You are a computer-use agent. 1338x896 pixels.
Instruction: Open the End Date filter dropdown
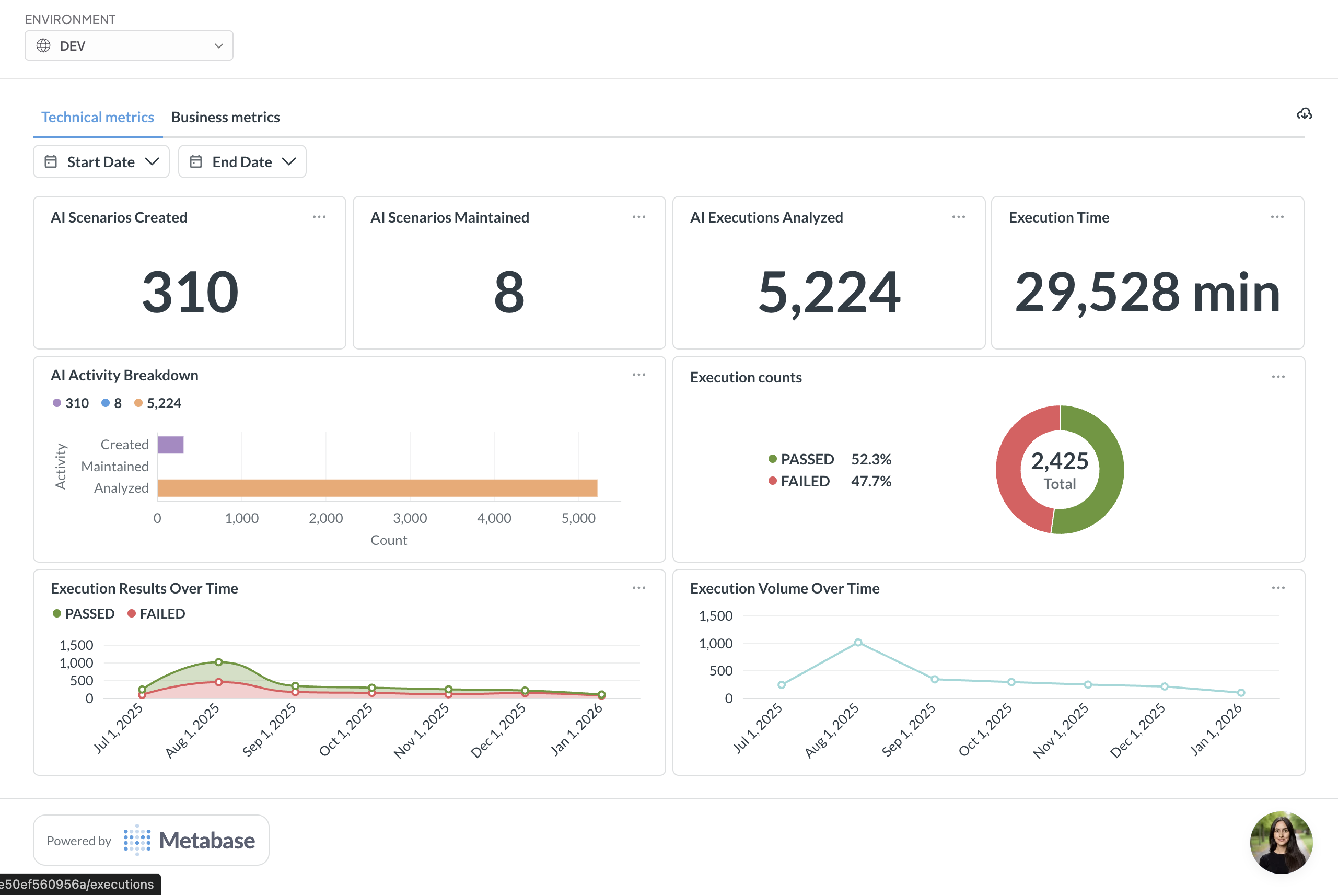click(x=242, y=162)
